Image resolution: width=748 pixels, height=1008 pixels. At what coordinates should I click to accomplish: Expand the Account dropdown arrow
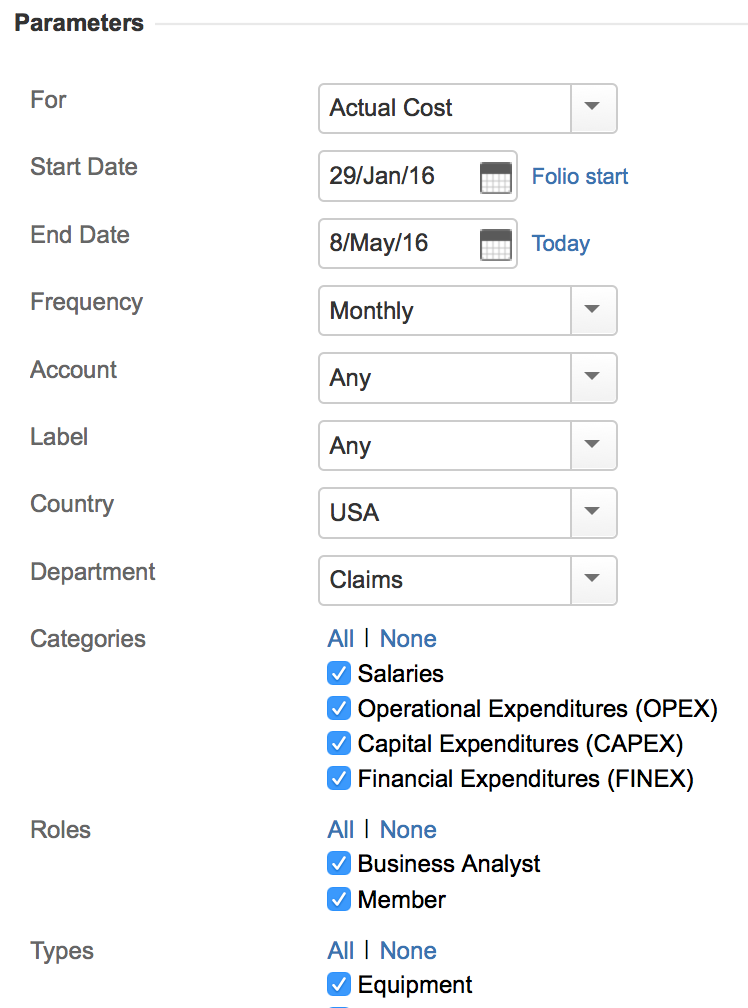(x=592, y=378)
